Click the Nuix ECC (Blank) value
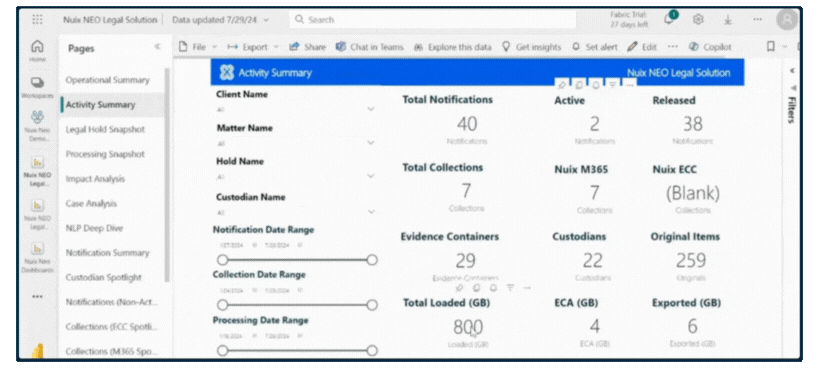This screenshot has height=368, width=819. [x=693, y=194]
